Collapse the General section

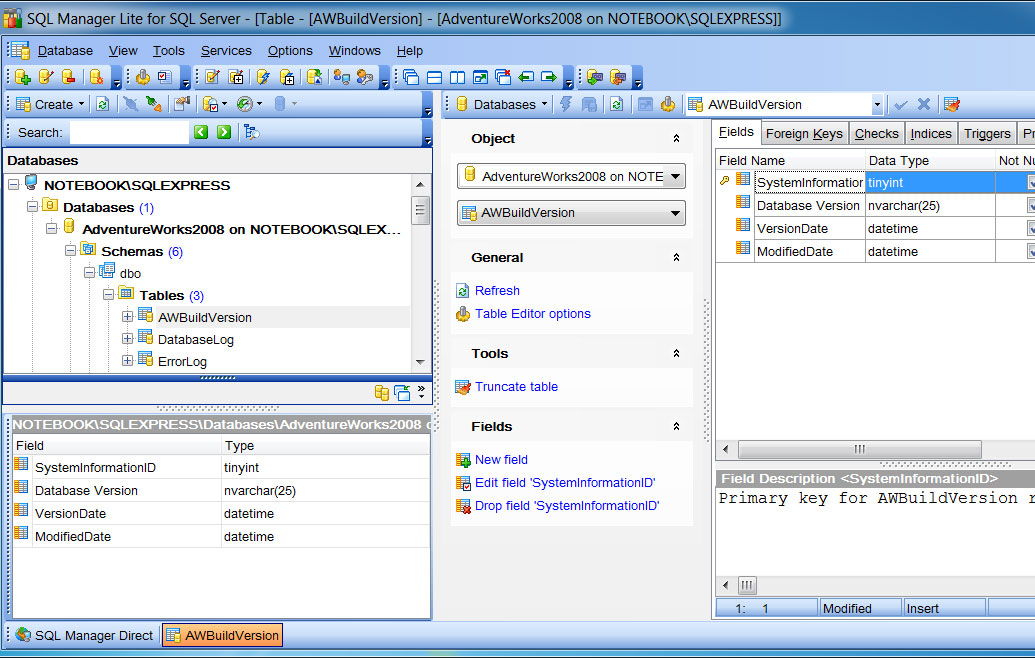click(x=676, y=257)
